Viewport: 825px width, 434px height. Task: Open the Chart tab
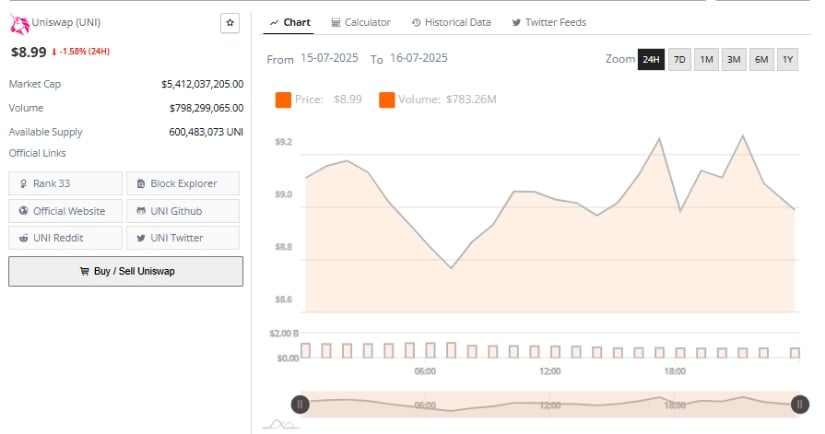290,23
